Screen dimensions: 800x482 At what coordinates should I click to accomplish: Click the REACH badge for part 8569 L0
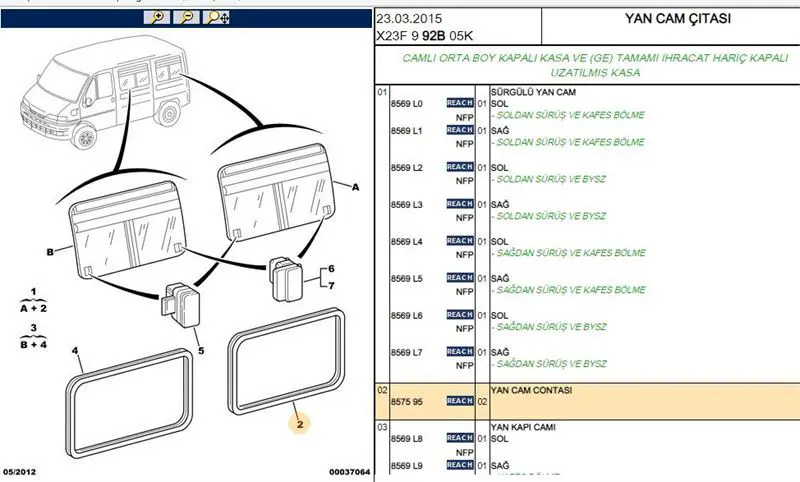tap(459, 103)
